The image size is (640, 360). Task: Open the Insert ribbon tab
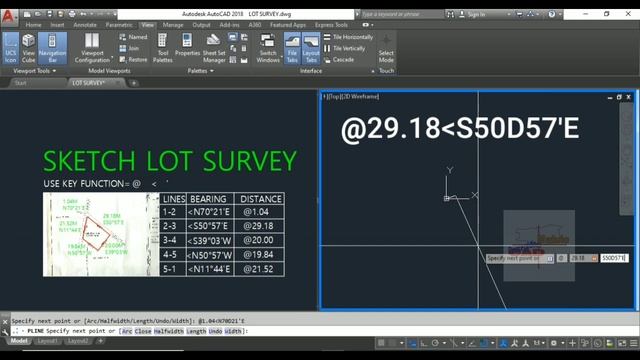click(57, 25)
